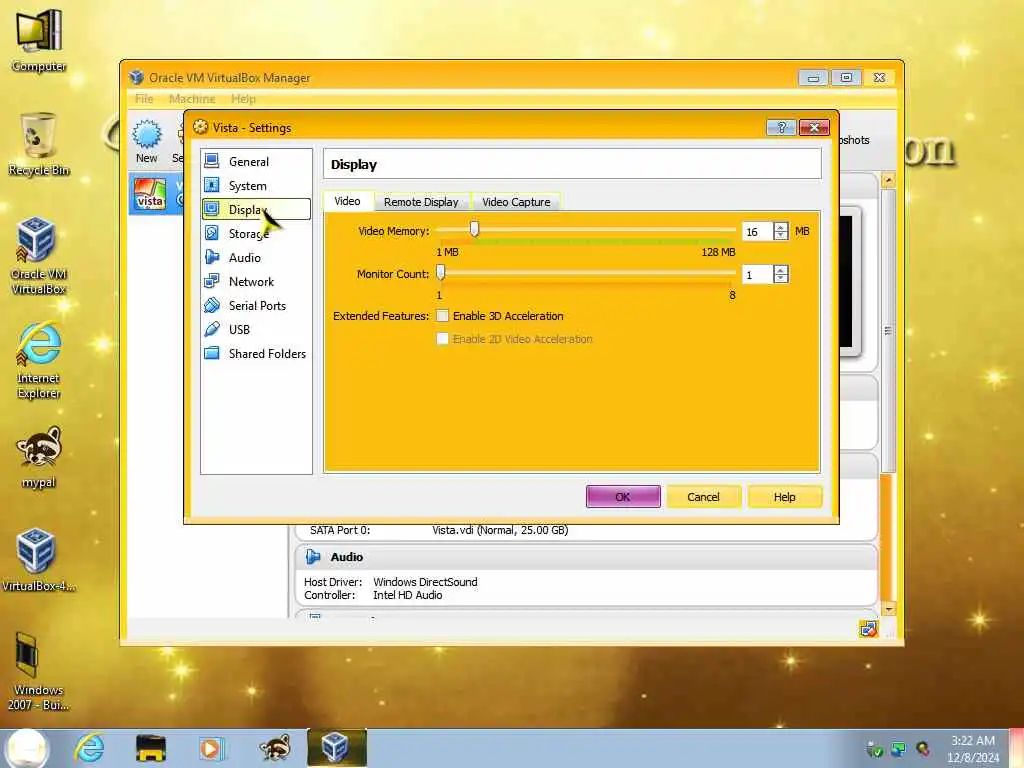The height and width of the screenshot is (768, 1024).
Task: Select the Vista virtual machine entry
Action: coord(157,194)
